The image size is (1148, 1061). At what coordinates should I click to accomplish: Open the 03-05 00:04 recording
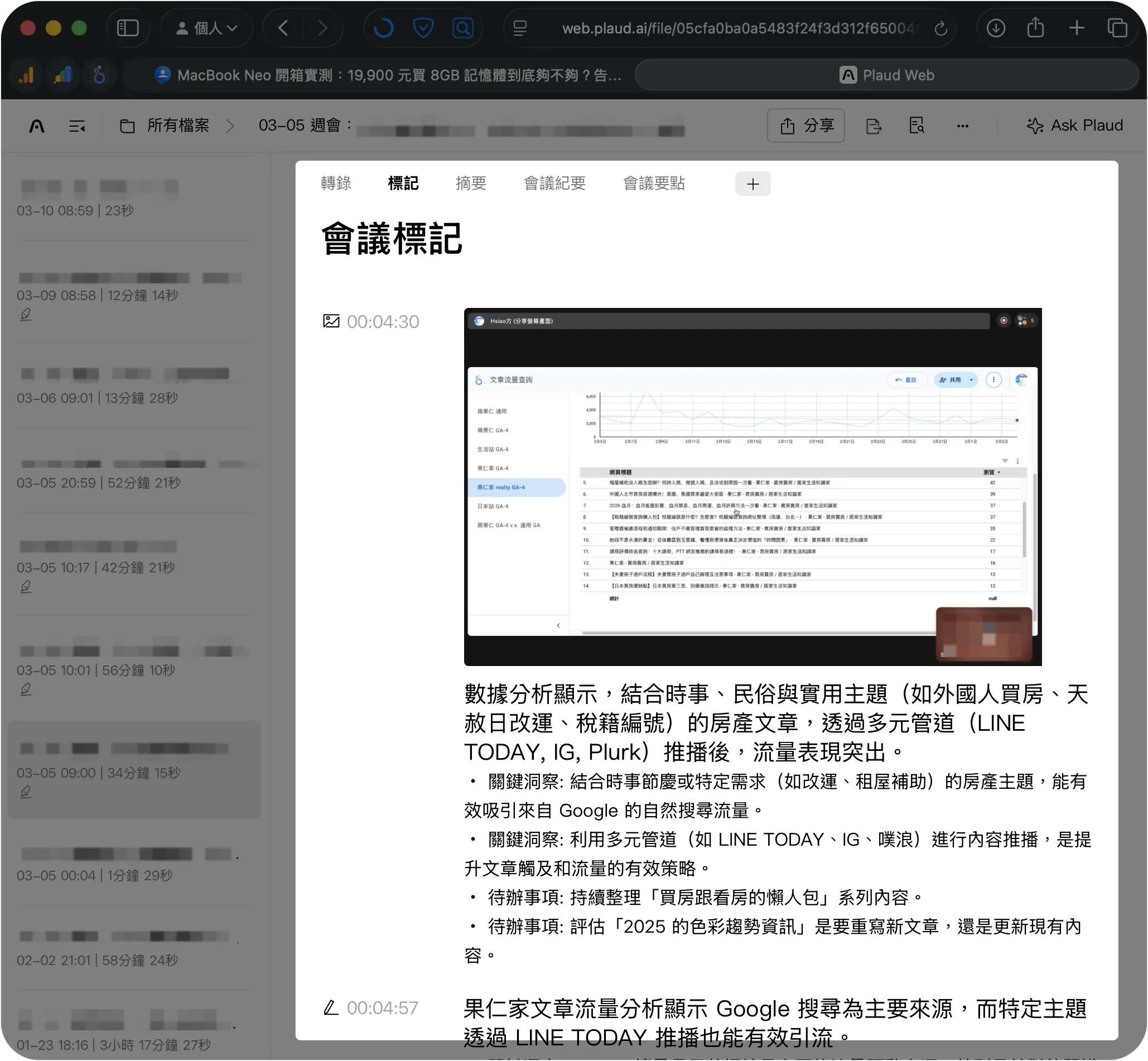pyautogui.click(x=136, y=864)
